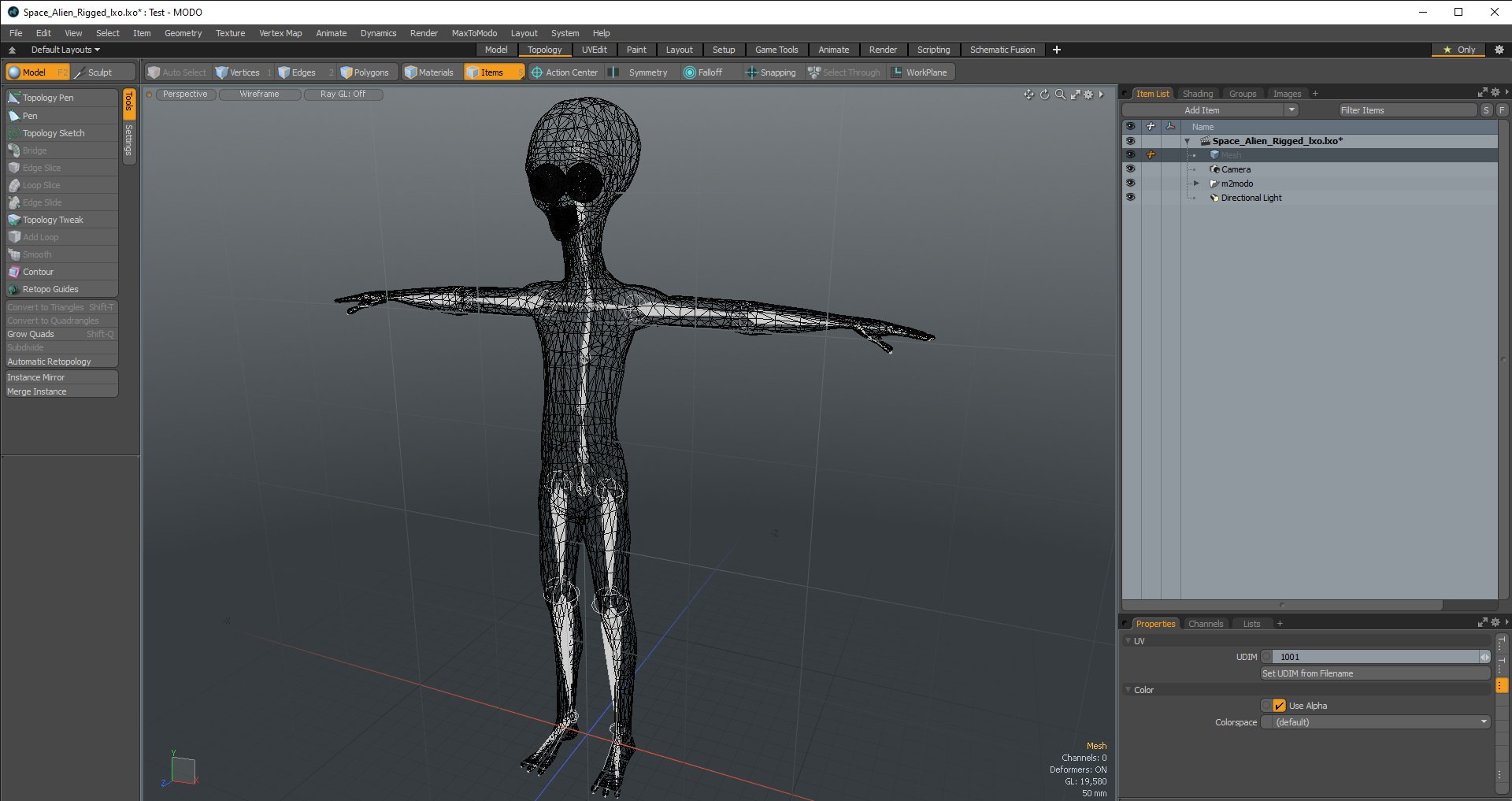Click the Sculpt mode button
Screen dimensions: 1512x801
pos(104,72)
